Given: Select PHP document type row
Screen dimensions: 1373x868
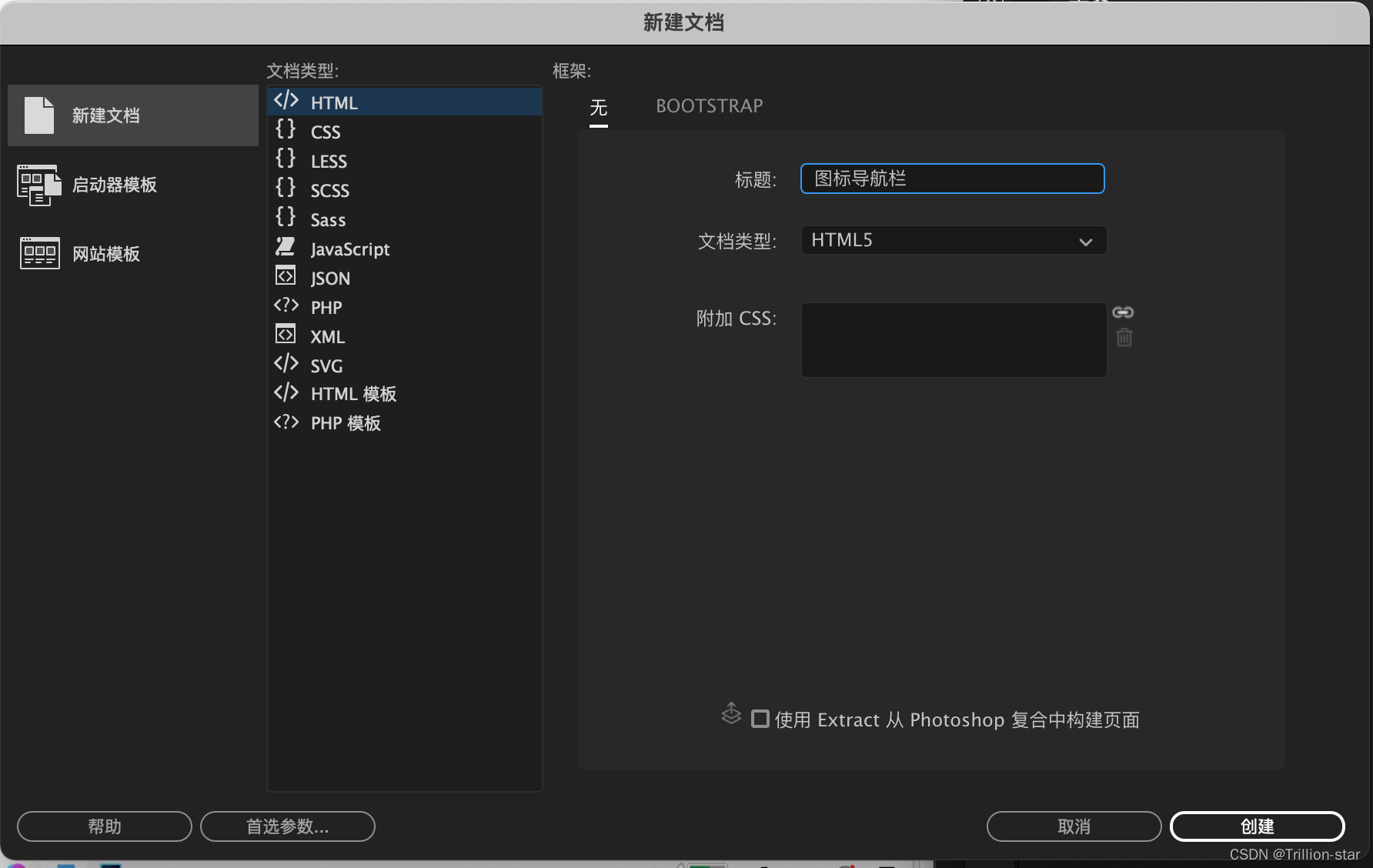Looking at the screenshot, I should coord(405,307).
